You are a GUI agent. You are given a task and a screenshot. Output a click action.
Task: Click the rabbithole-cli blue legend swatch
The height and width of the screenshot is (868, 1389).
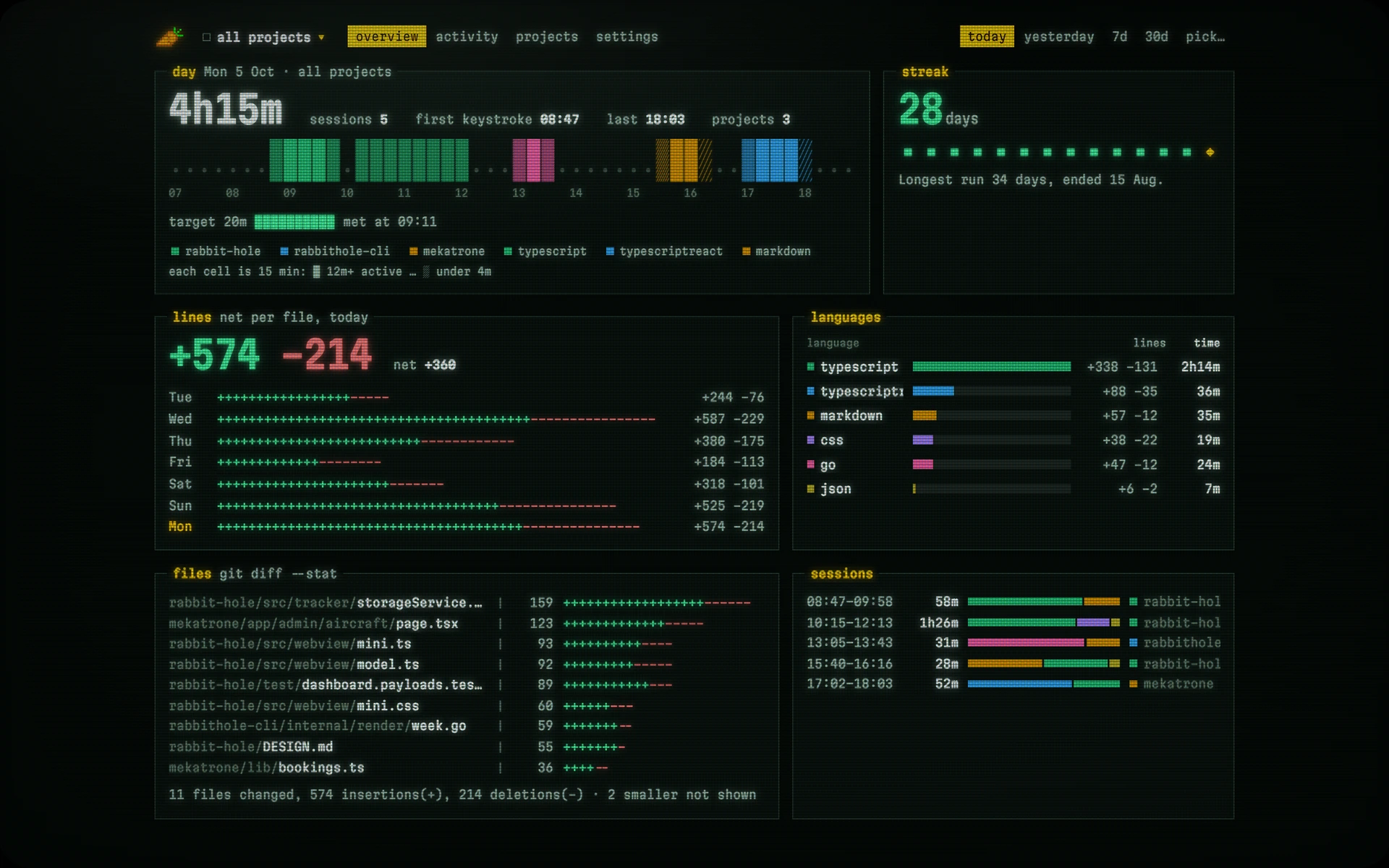coord(284,251)
